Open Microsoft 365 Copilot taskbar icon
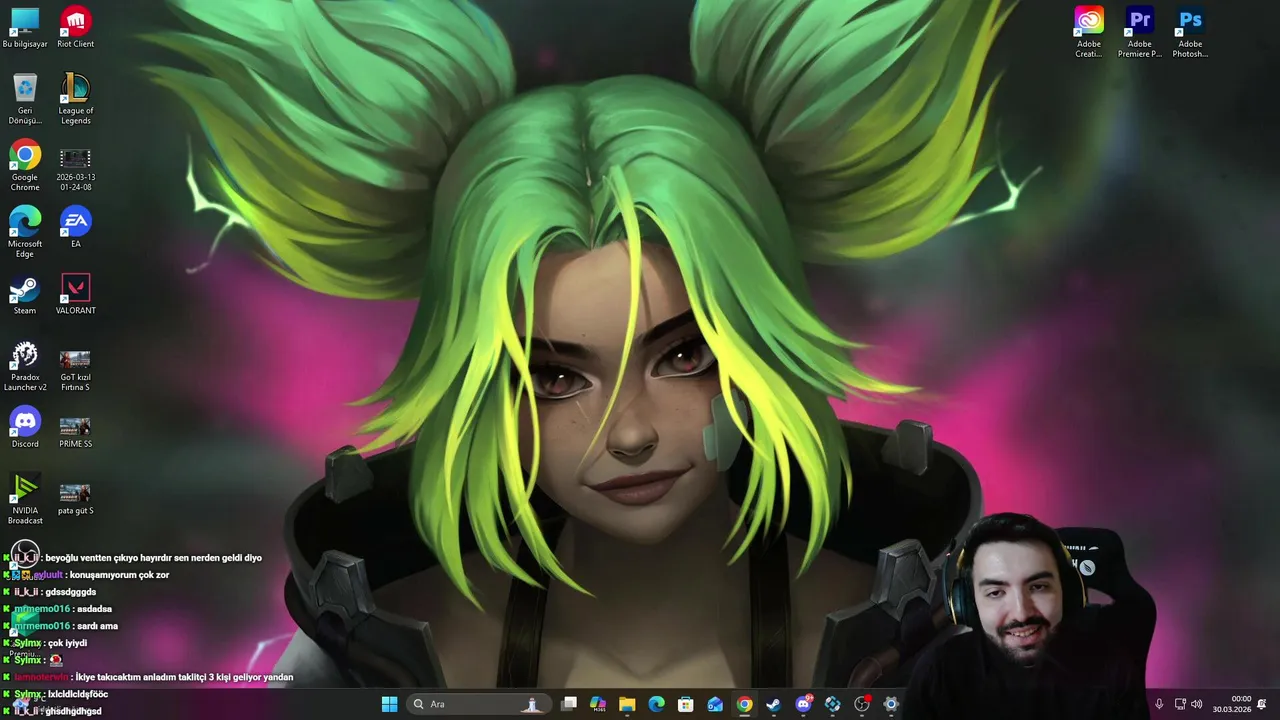1280x720 pixels. [598, 704]
